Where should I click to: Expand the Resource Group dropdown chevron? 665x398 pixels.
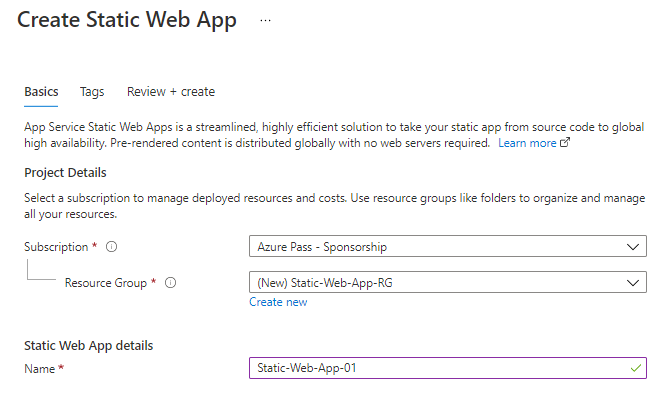[x=633, y=283]
